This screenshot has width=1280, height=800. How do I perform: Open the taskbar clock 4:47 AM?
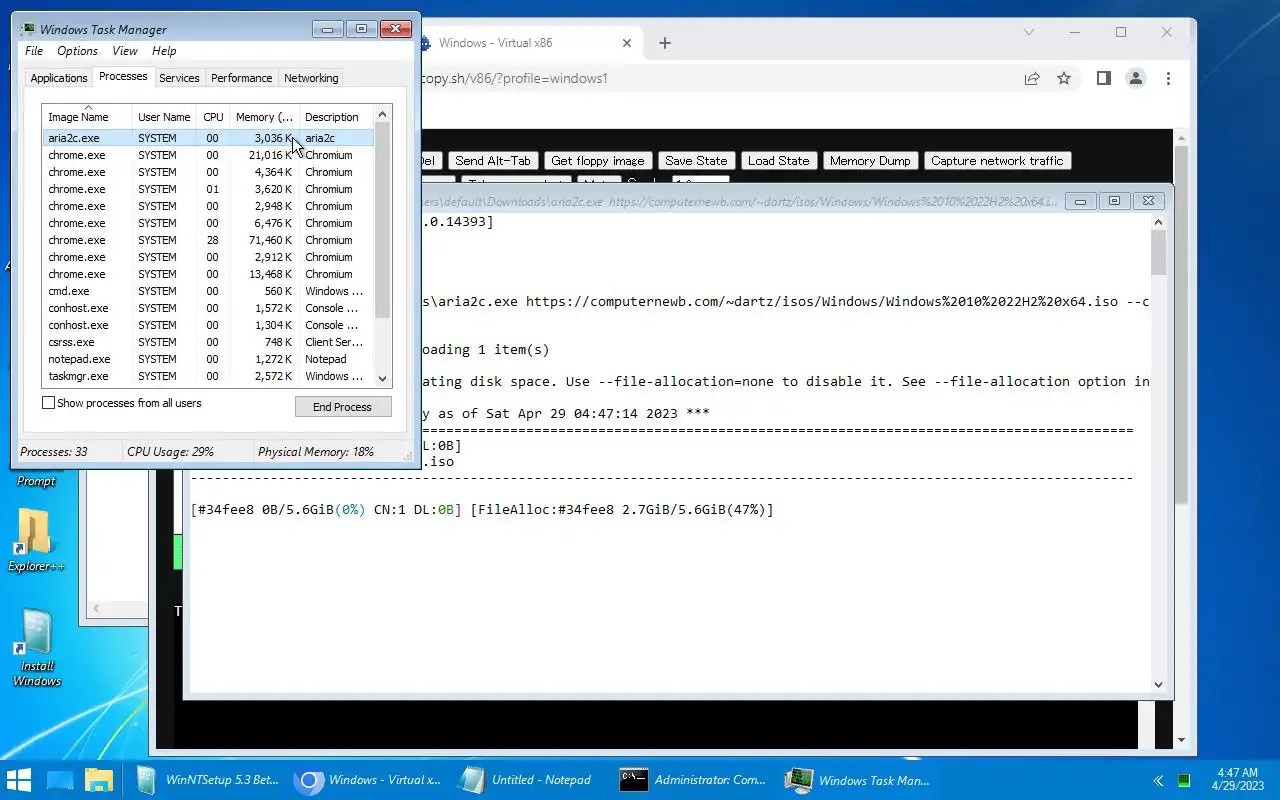(x=1238, y=779)
